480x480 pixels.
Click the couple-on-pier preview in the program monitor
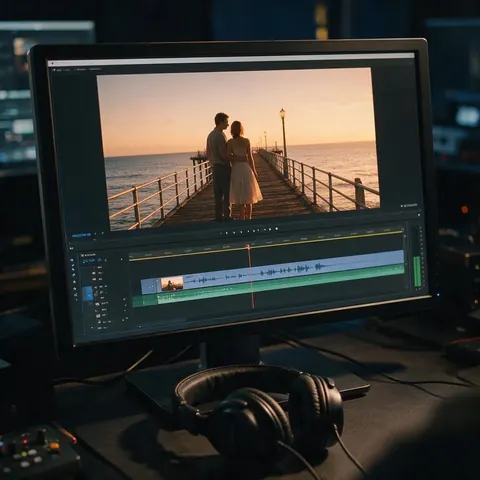[x=239, y=149]
